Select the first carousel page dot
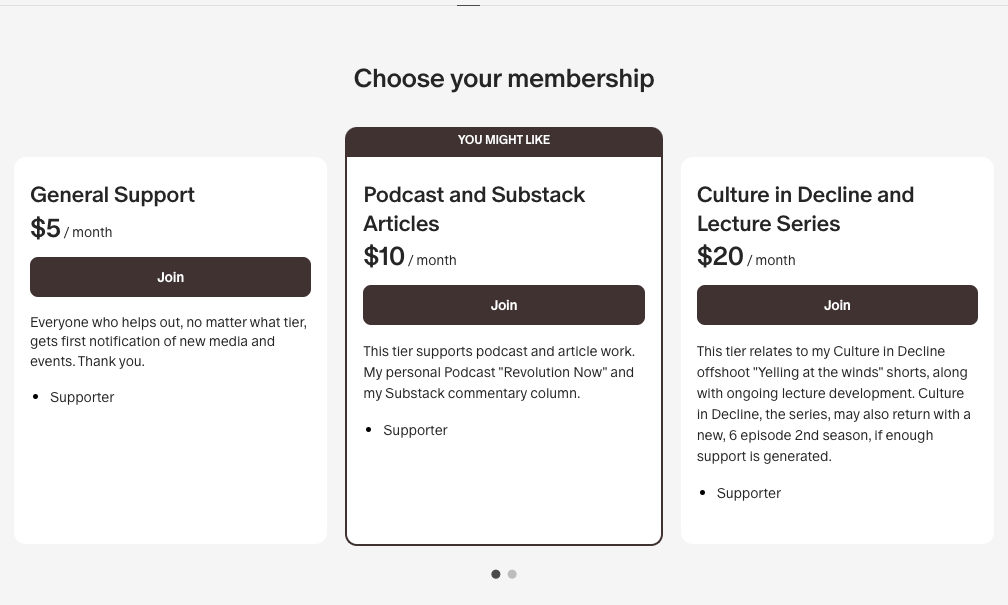The width and height of the screenshot is (1008, 605). pyautogui.click(x=496, y=574)
